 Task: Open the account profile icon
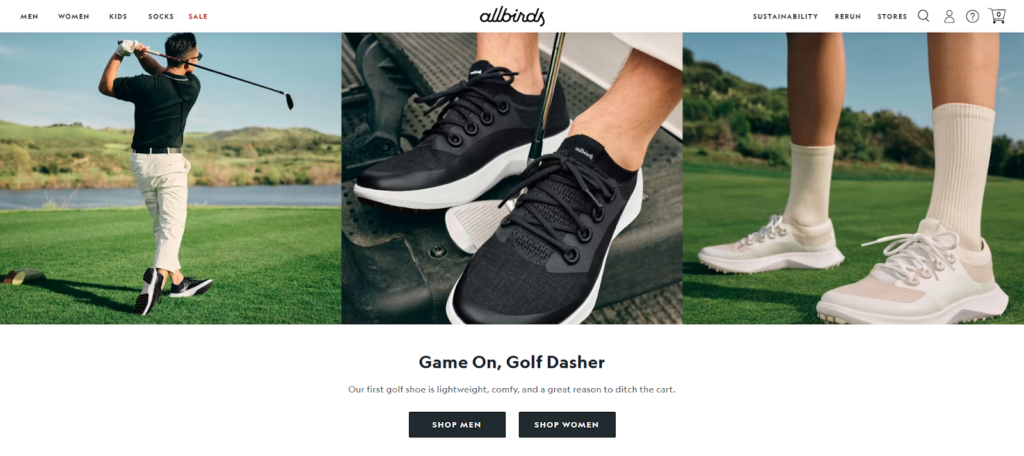pos(949,16)
